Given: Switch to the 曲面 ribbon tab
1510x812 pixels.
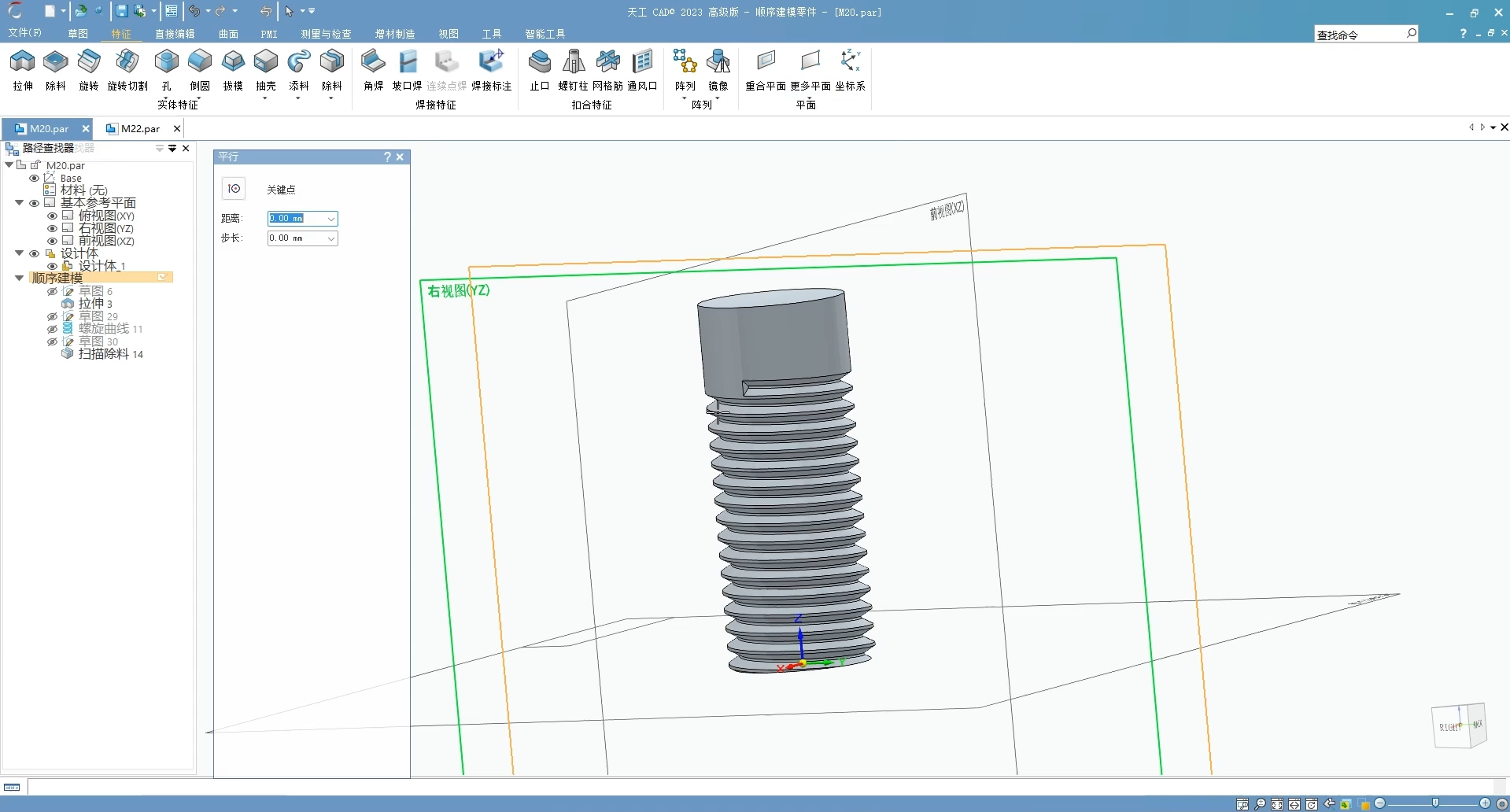Looking at the screenshot, I should (x=228, y=34).
